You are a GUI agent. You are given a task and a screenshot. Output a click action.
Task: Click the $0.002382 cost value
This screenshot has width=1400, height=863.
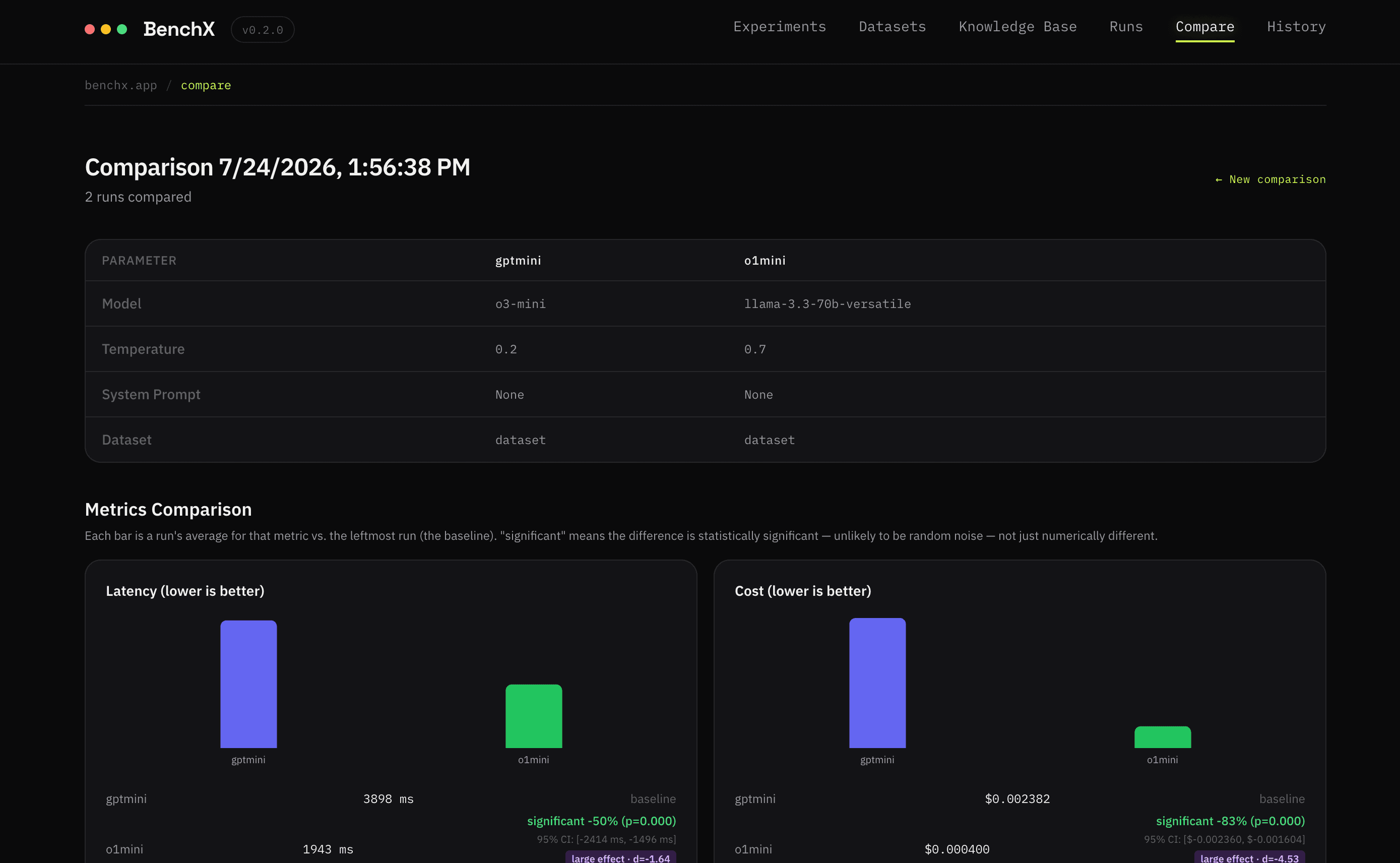click(1017, 798)
